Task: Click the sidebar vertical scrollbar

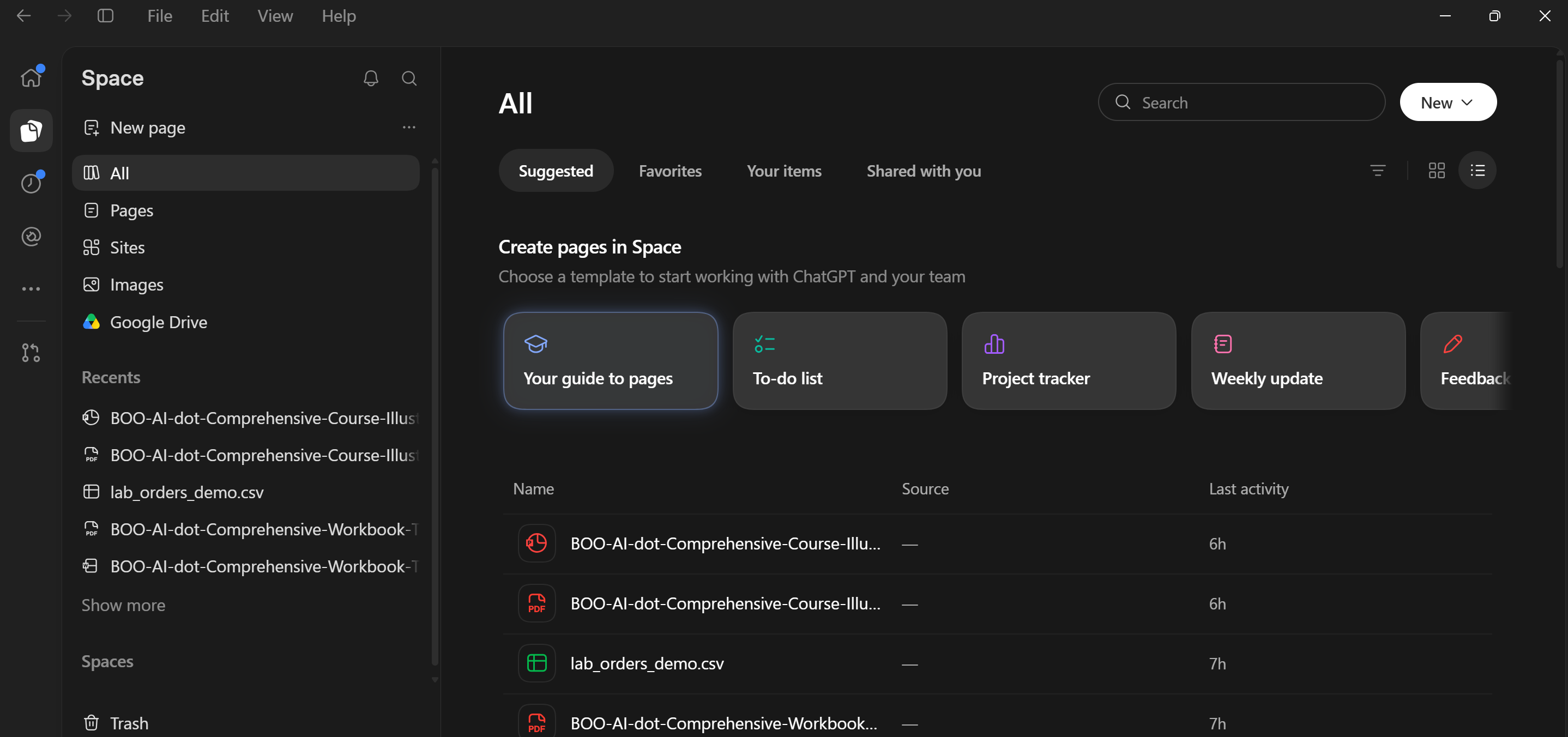Action: point(435,416)
